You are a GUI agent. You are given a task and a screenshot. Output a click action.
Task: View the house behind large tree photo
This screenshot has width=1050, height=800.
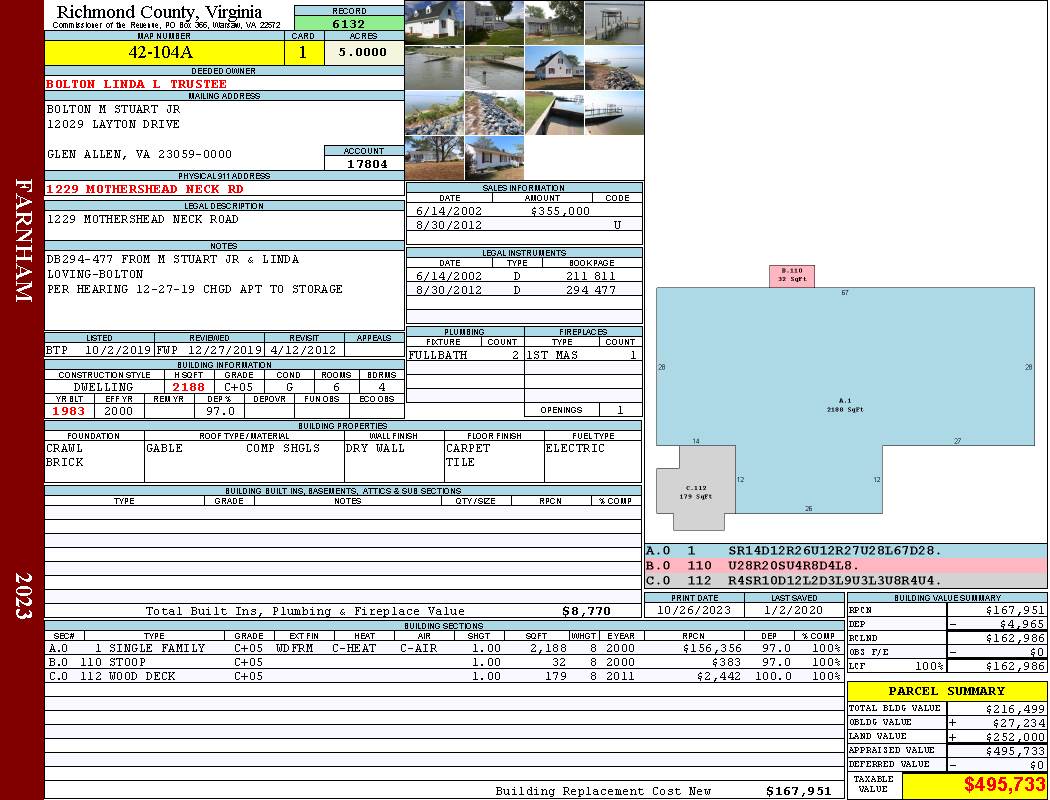(435, 158)
